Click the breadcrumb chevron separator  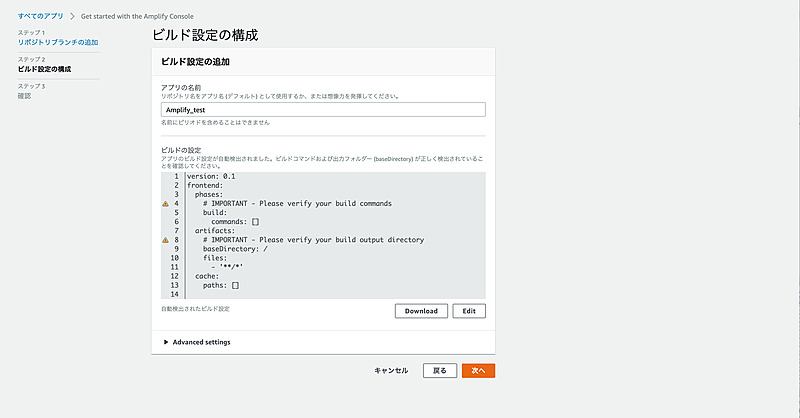[x=72, y=16]
